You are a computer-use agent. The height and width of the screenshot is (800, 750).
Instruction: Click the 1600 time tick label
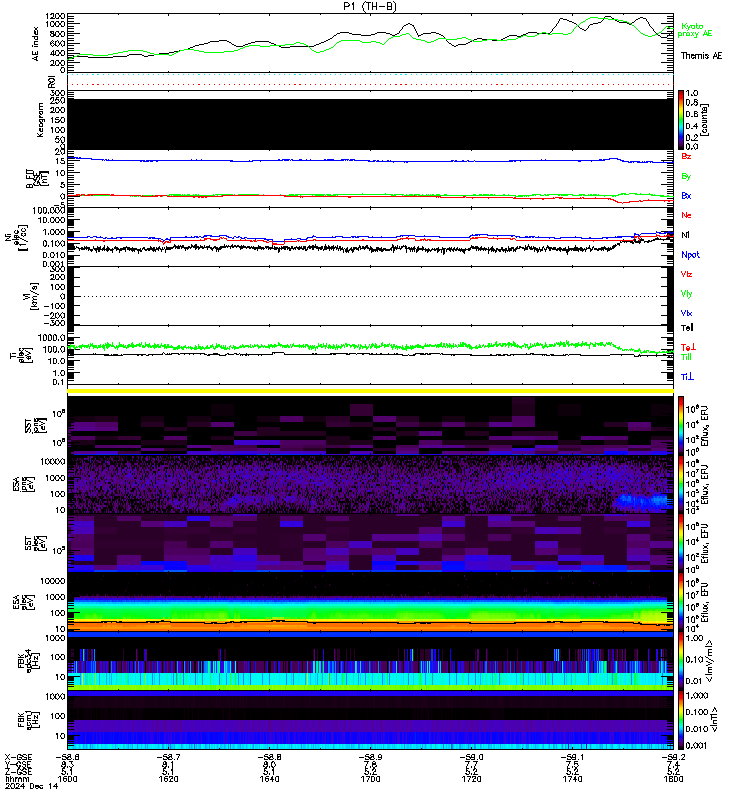point(67,779)
